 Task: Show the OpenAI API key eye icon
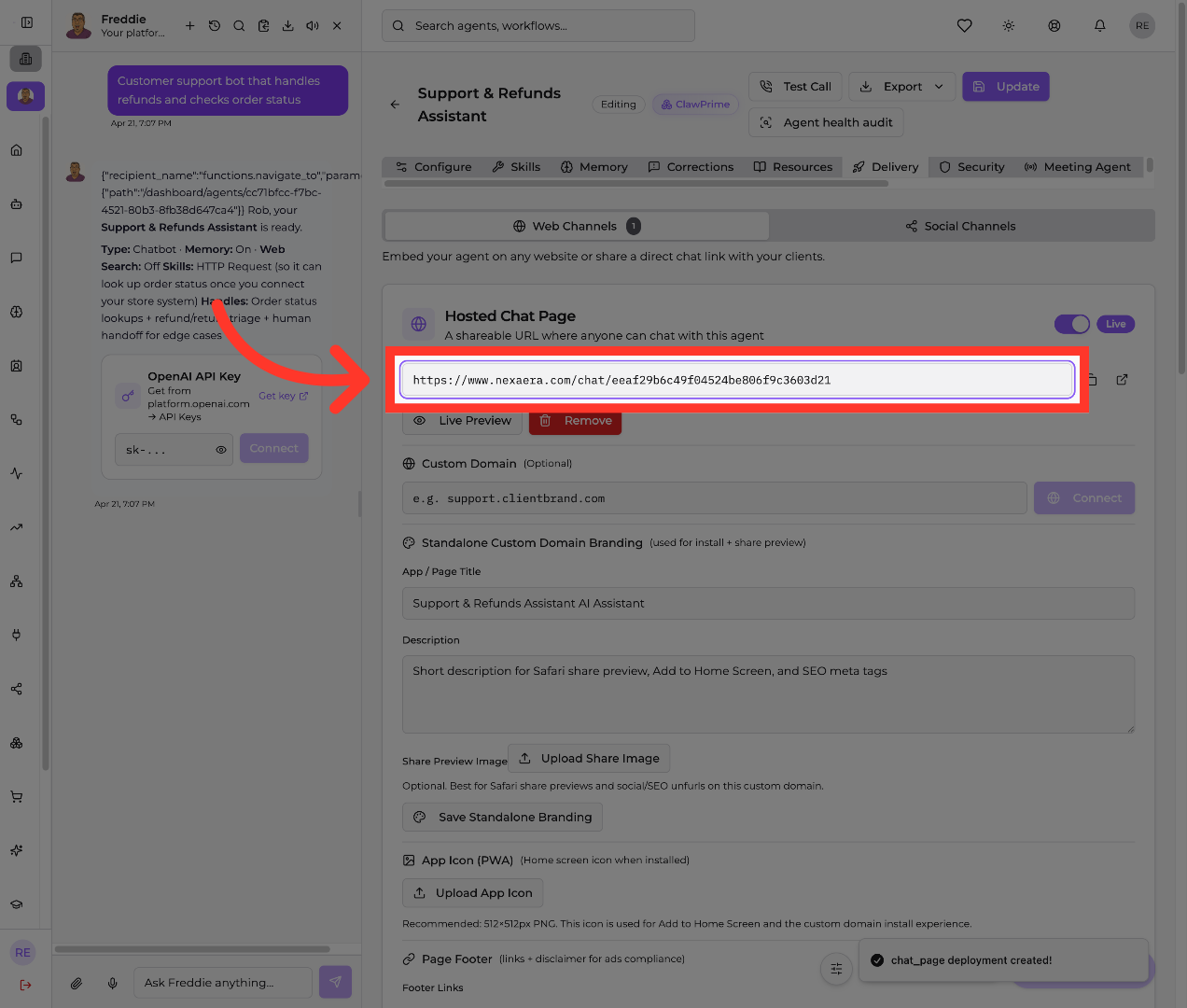[x=221, y=450]
